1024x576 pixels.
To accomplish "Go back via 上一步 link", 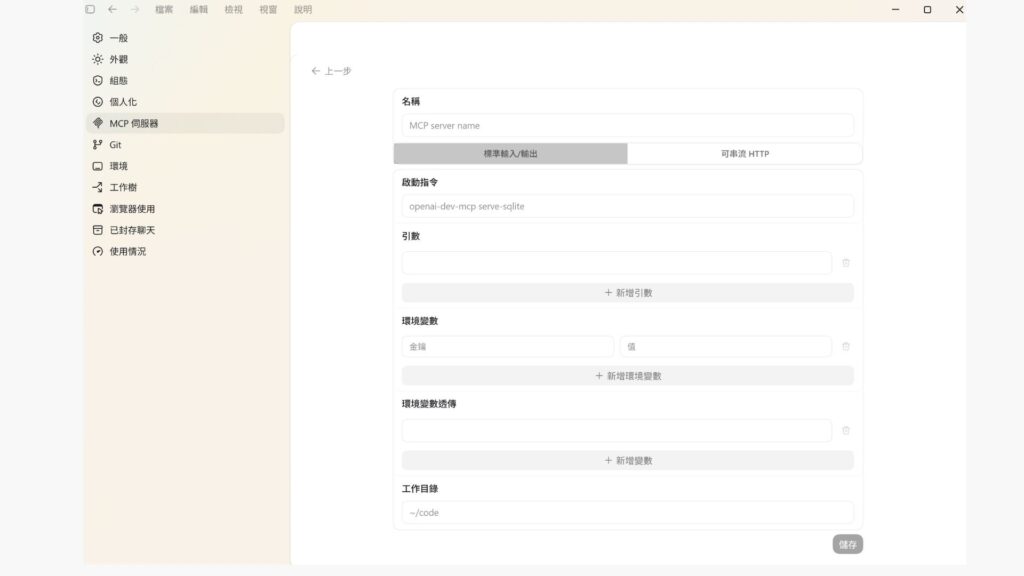I will 331,71.
